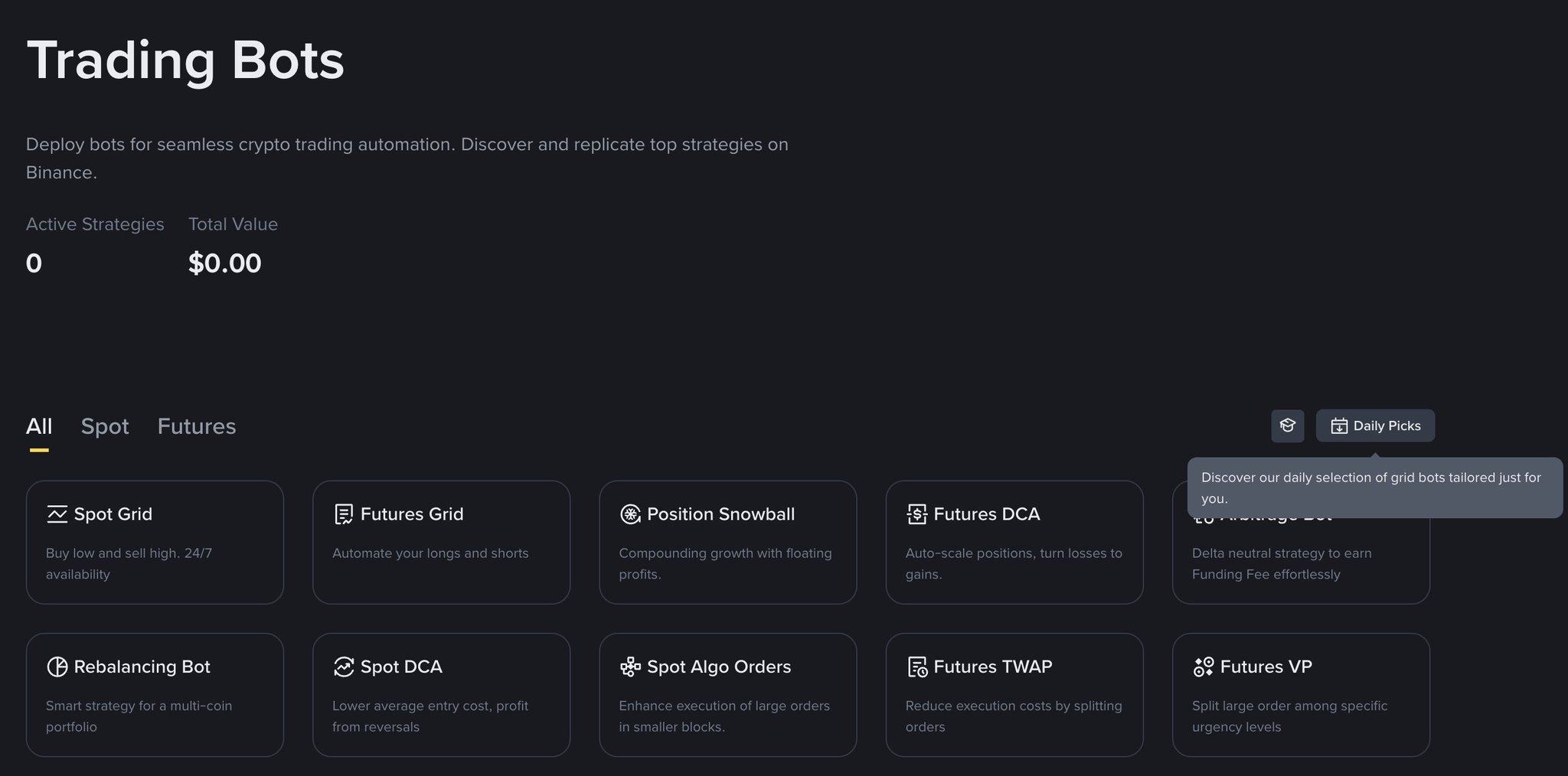Click the Position Snowball snowflake icon
Viewport: 1568px width, 776px height.
point(630,514)
